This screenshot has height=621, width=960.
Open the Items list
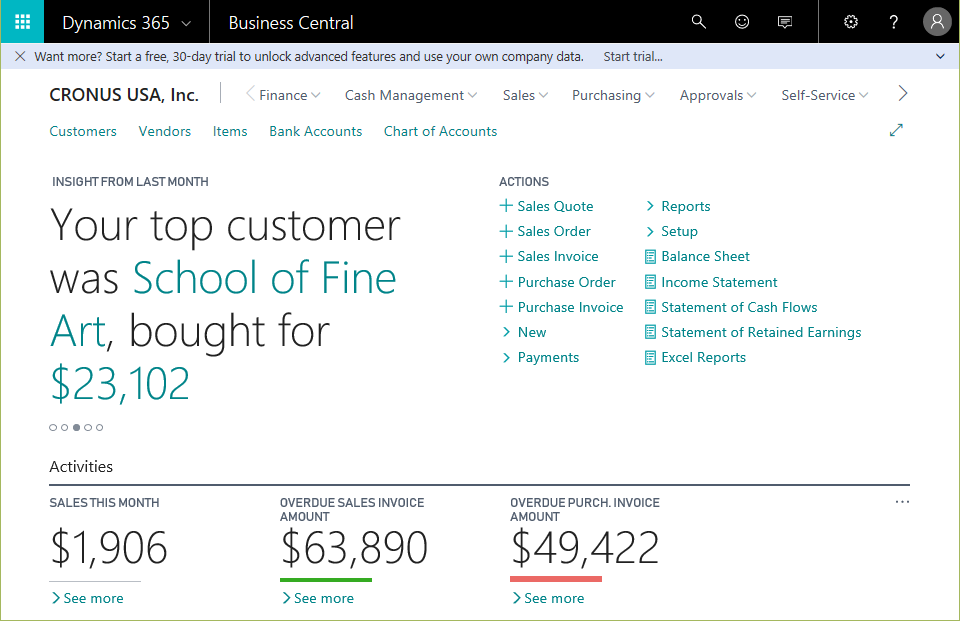230,131
